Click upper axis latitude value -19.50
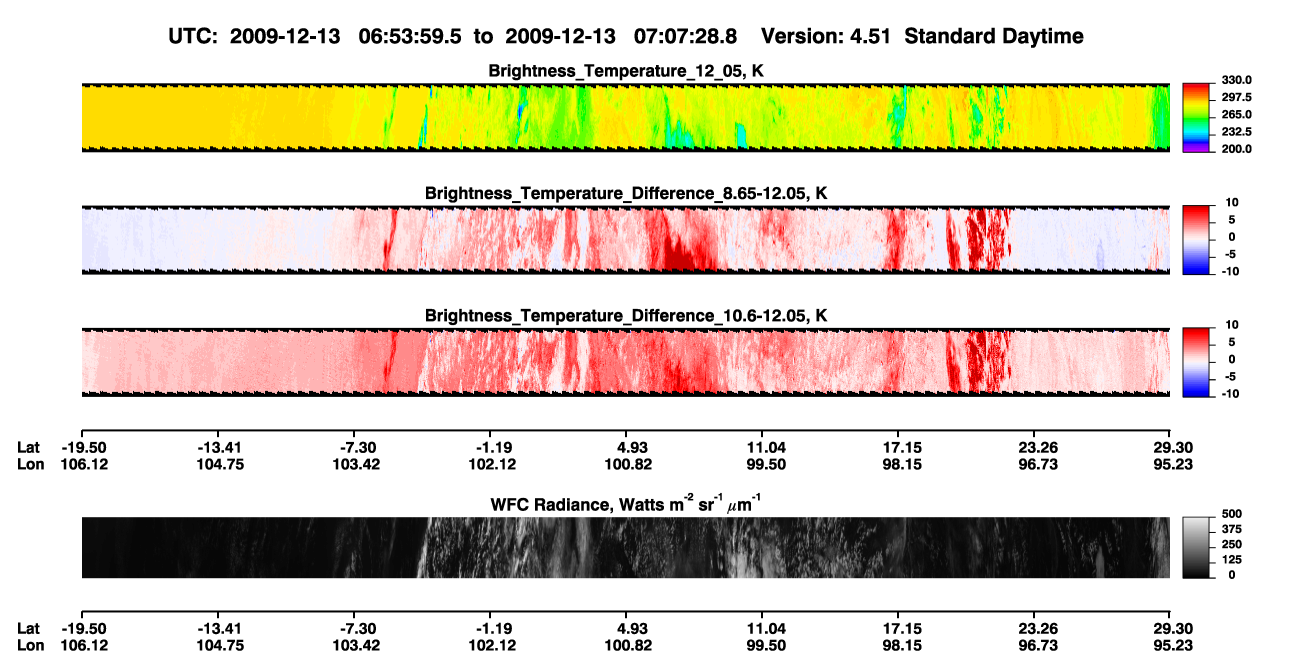The width and height of the screenshot is (1300, 667). (x=85, y=447)
